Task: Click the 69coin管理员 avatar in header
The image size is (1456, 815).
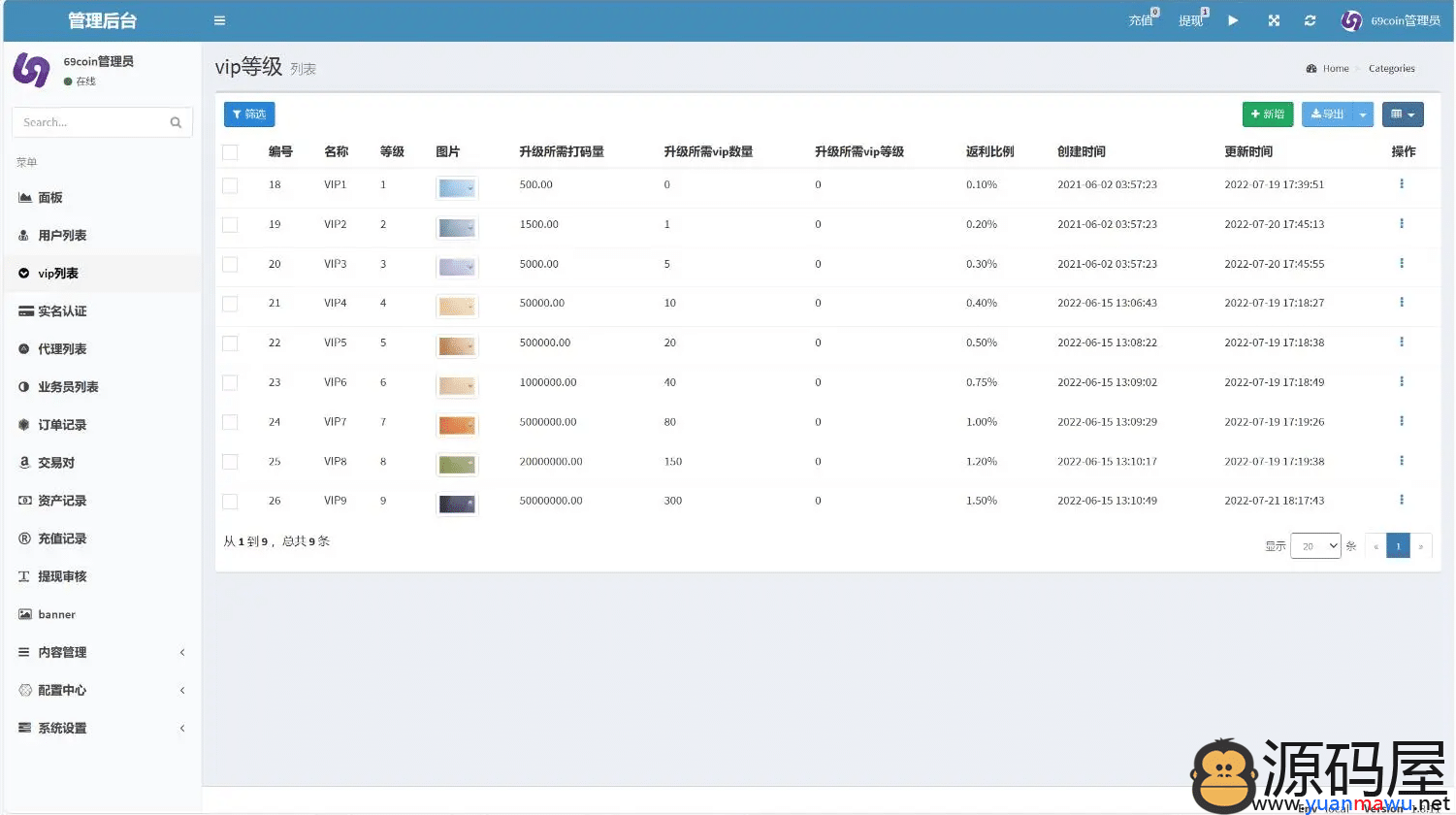Action: click(x=1351, y=20)
